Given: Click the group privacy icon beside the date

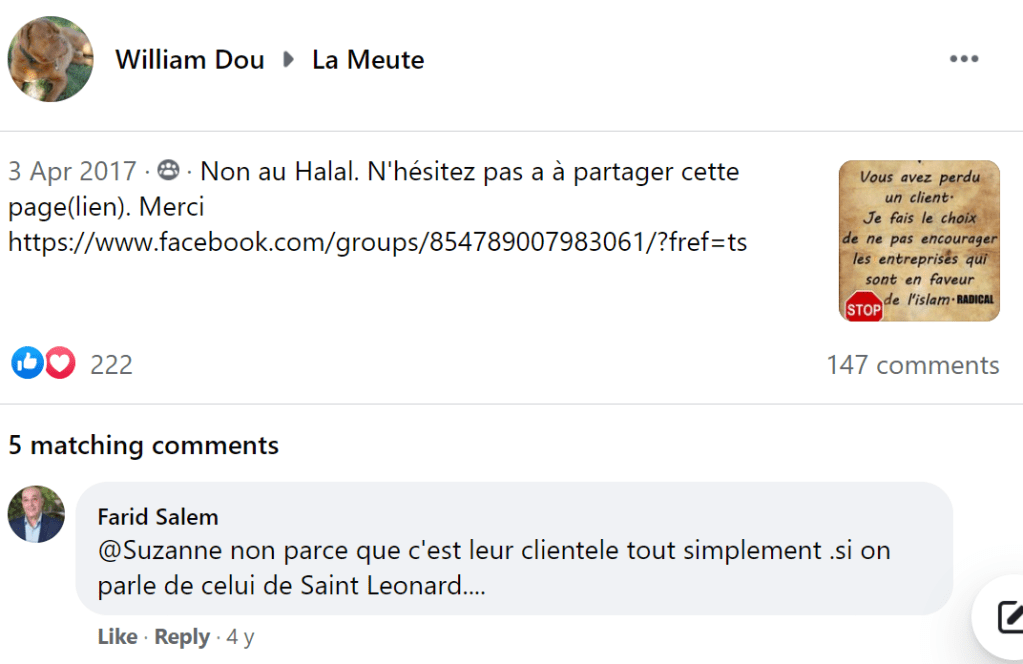Looking at the screenshot, I should click(169, 171).
